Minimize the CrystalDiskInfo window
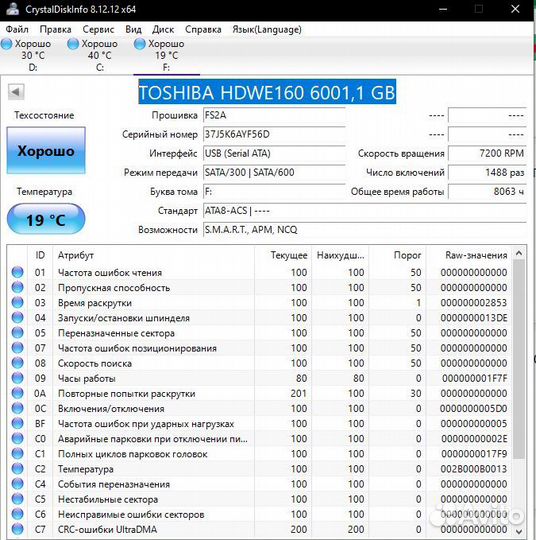The width and height of the screenshot is (536, 540). 443,9
